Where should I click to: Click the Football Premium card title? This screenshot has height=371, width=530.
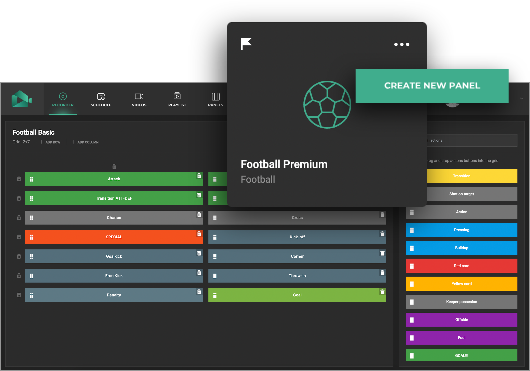(284, 164)
